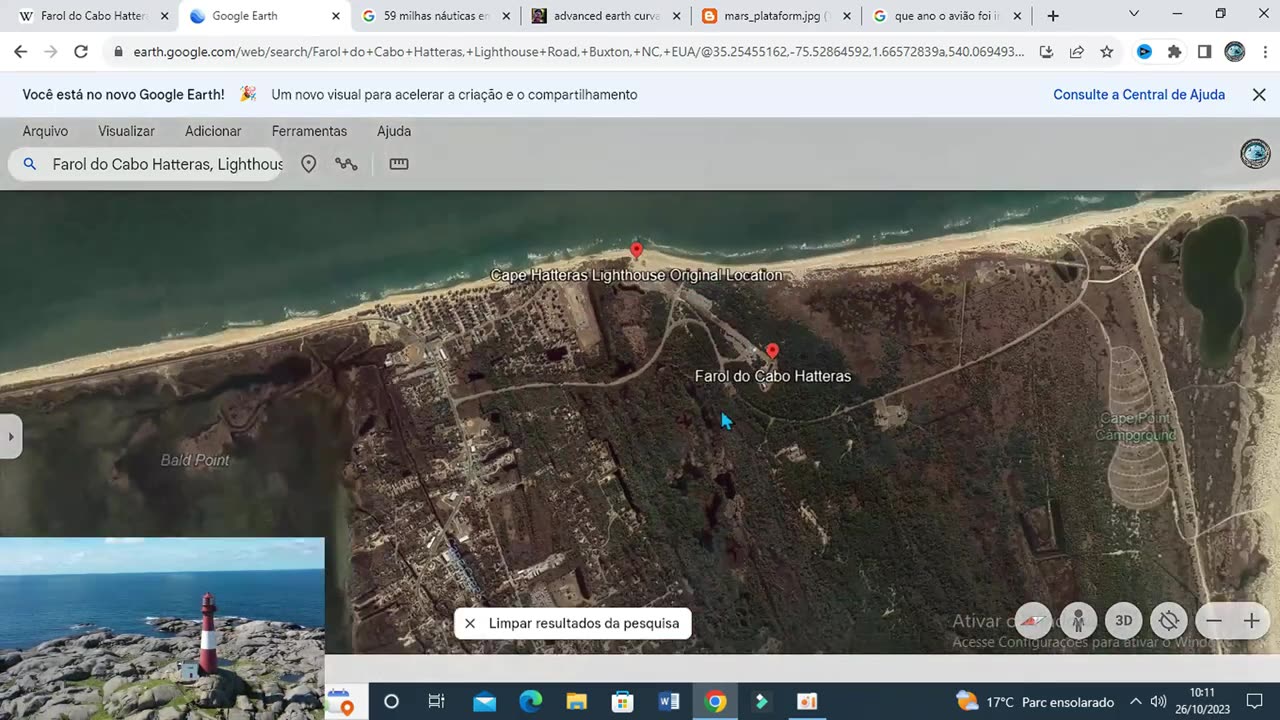The width and height of the screenshot is (1280, 720).
Task: Click Limpar resultados da pesquisa button
Action: click(x=572, y=623)
